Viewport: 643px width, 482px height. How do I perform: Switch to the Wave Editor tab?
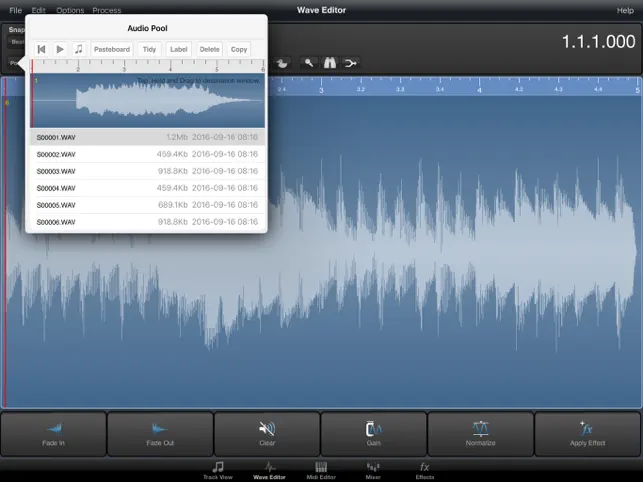269,471
